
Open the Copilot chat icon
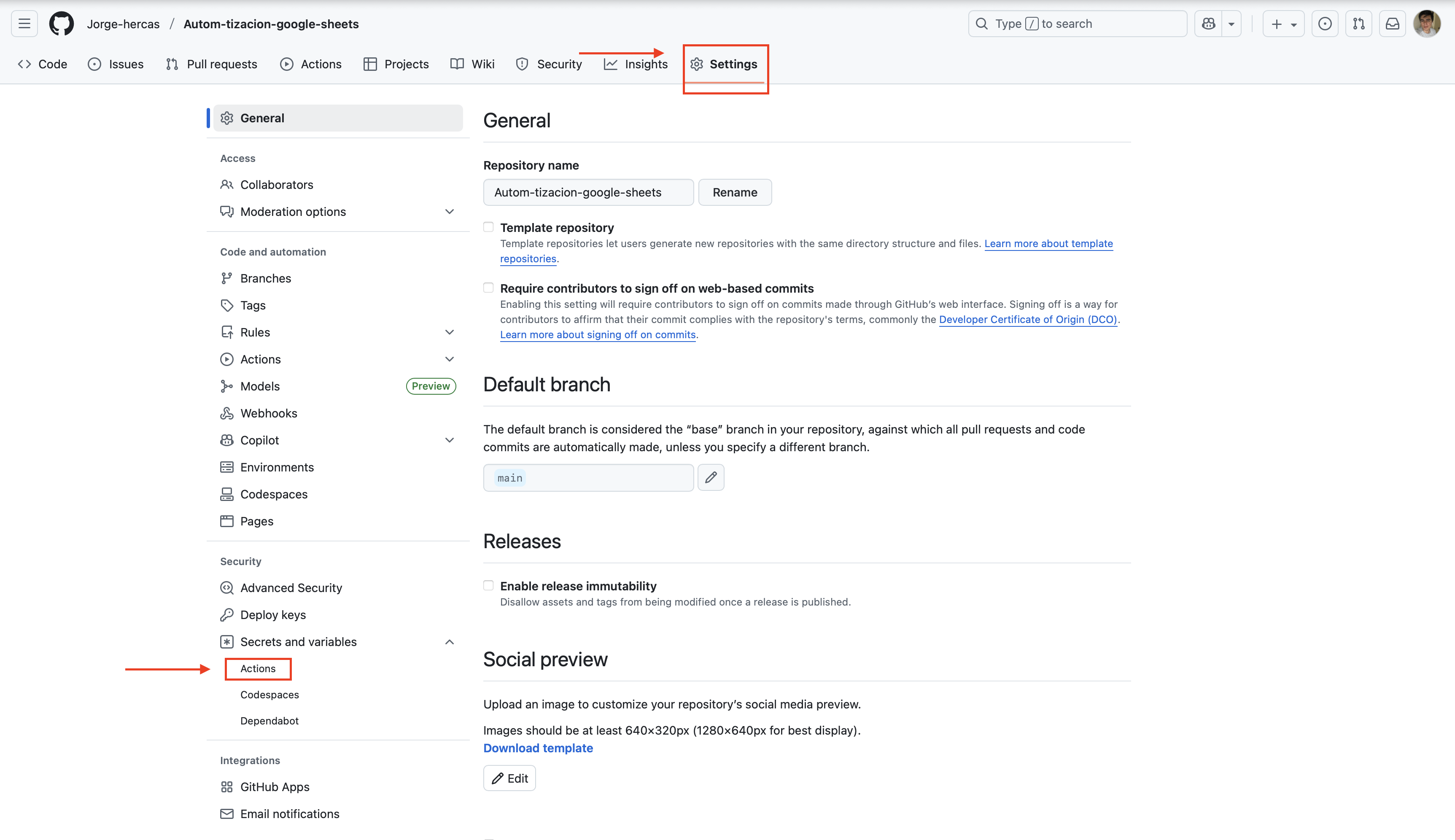pos(1209,24)
